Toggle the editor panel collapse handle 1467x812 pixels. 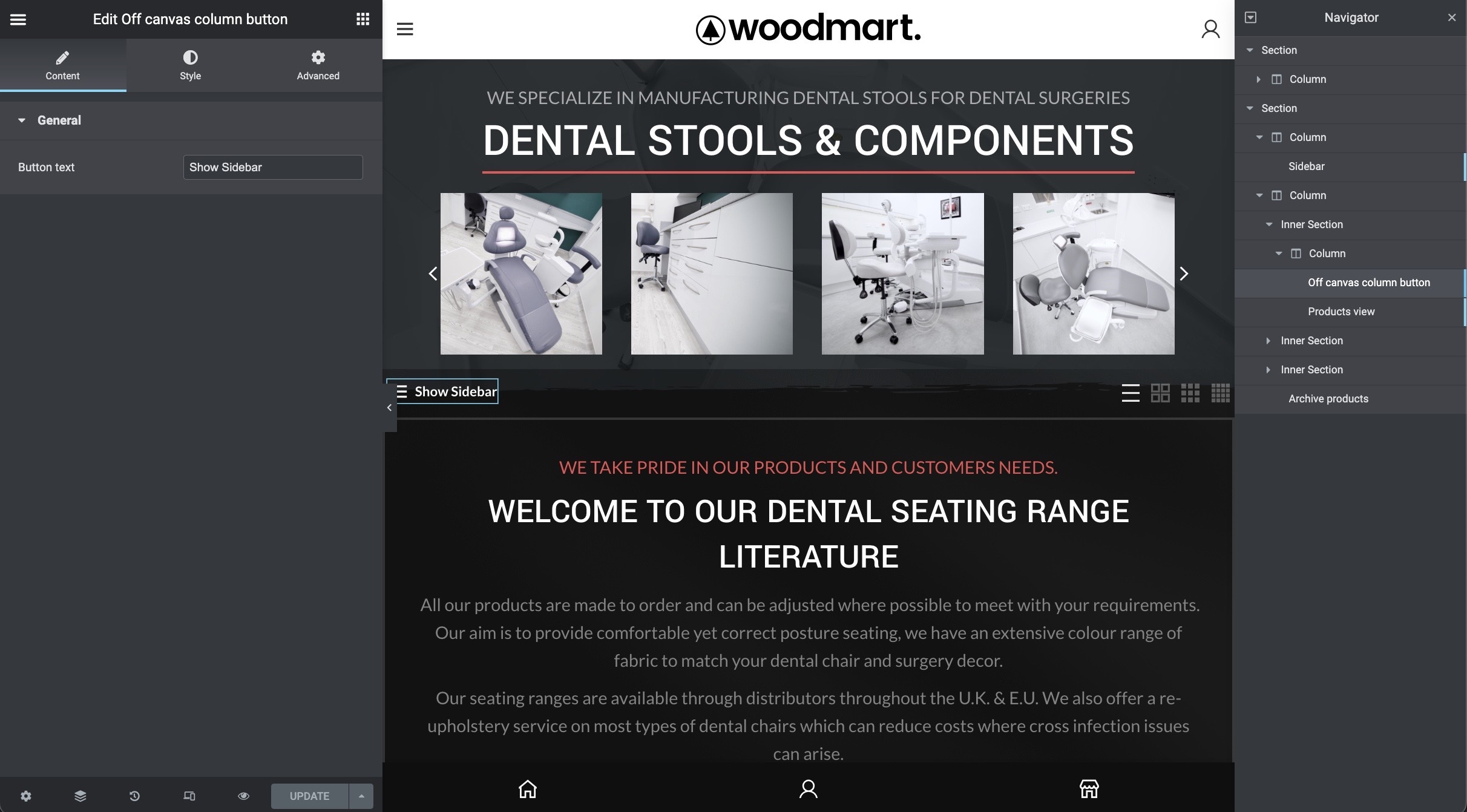tap(389, 408)
